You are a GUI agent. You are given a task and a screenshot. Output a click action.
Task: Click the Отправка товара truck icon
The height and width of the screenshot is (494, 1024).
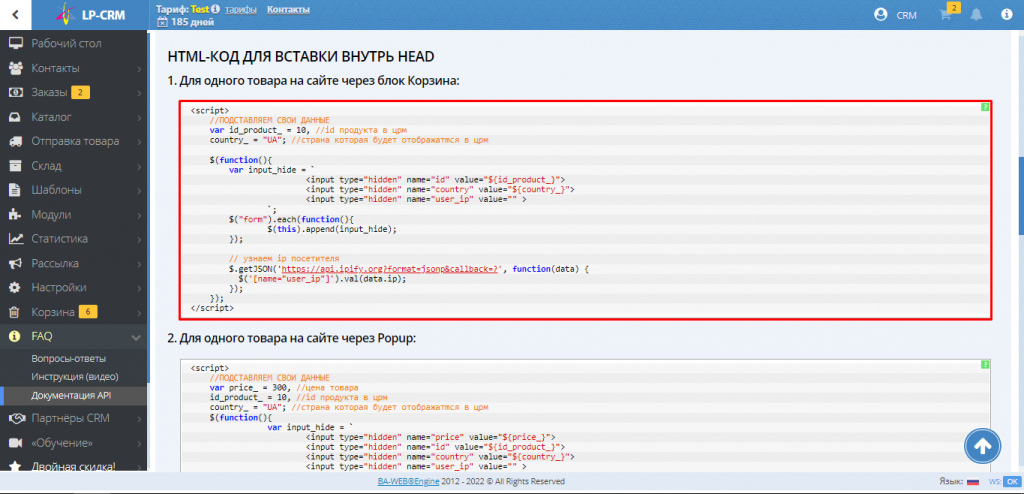[x=16, y=141]
